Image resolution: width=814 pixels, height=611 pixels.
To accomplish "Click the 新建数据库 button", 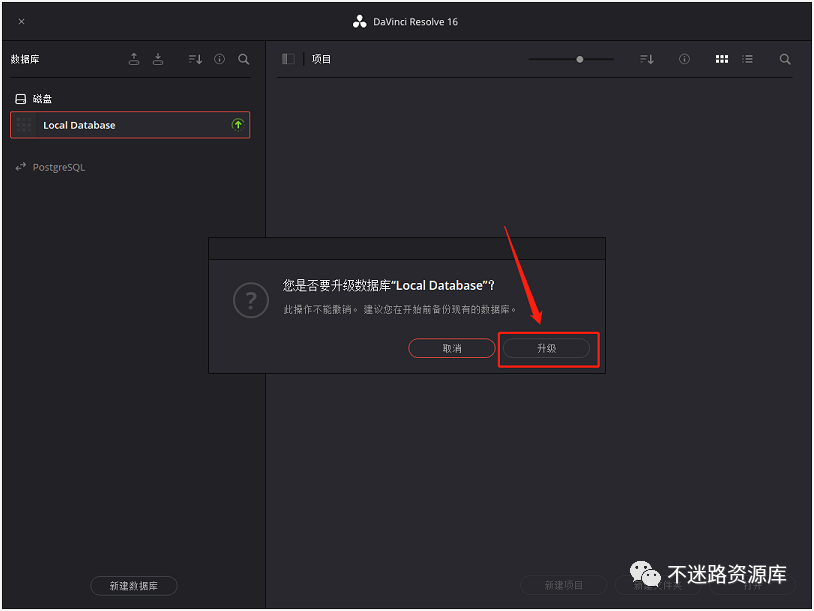I will pos(134,586).
